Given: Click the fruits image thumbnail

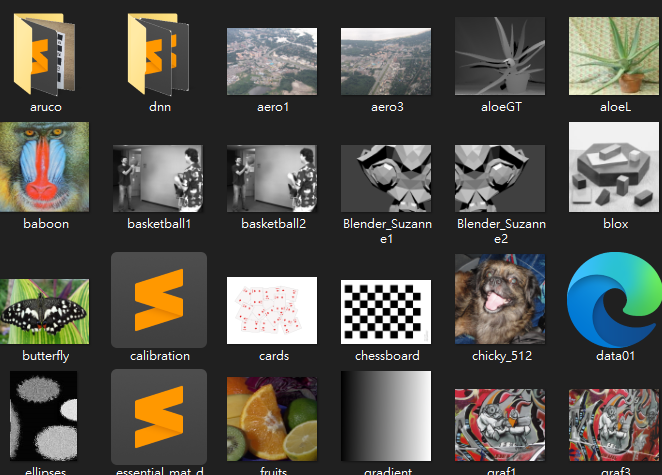Looking at the screenshot, I should click(x=272, y=417).
